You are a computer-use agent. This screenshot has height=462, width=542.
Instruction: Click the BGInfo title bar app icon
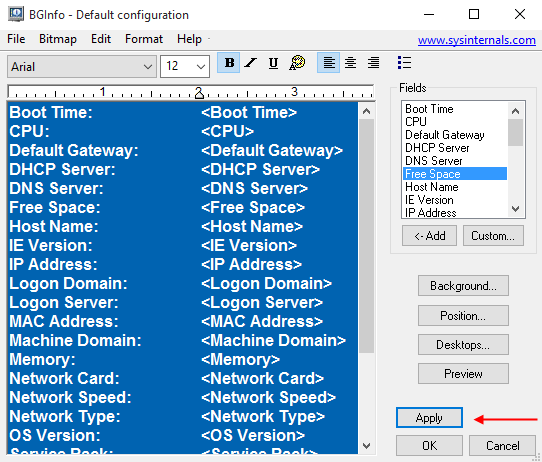(16, 15)
